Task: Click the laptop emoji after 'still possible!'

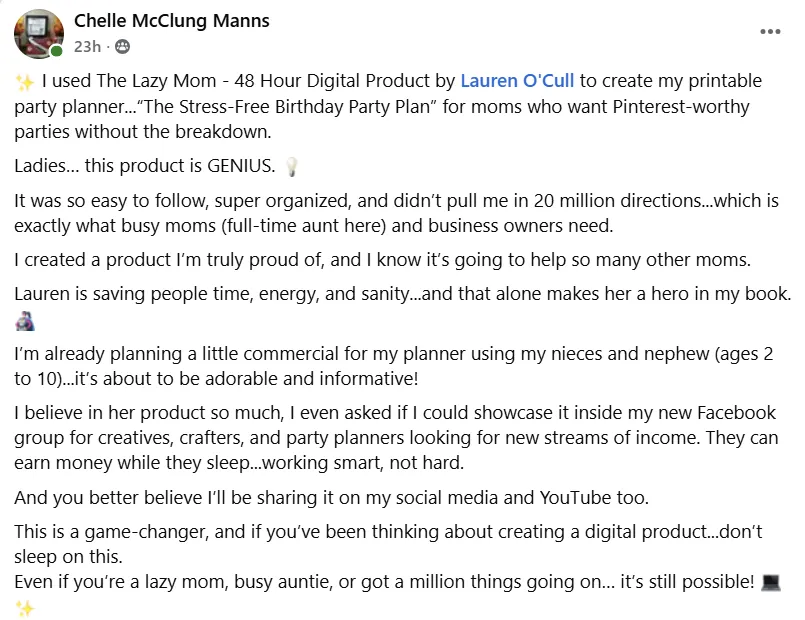Action: point(771,583)
